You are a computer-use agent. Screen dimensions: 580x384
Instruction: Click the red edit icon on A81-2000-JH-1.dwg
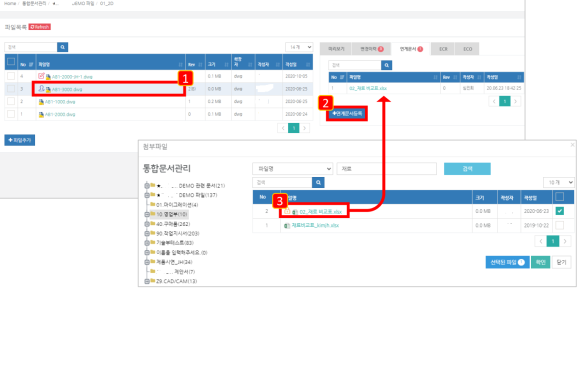pyautogui.click(x=41, y=76)
